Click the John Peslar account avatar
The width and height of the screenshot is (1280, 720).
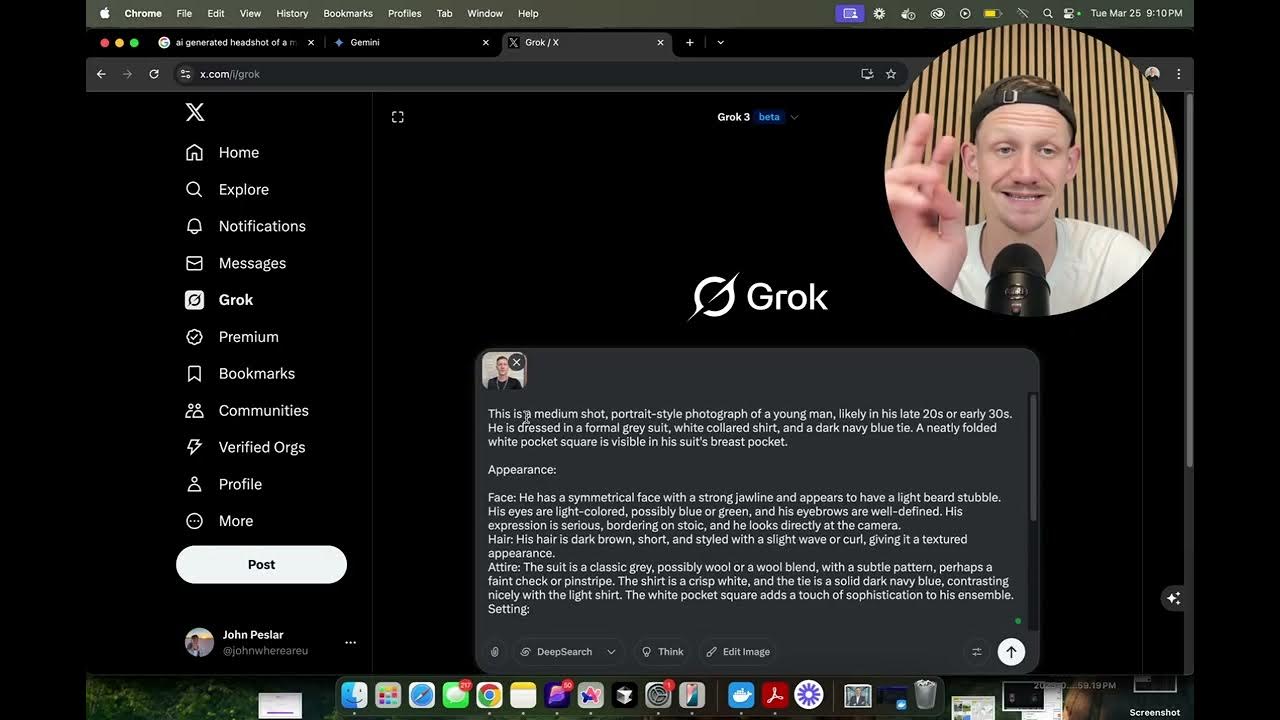point(199,642)
